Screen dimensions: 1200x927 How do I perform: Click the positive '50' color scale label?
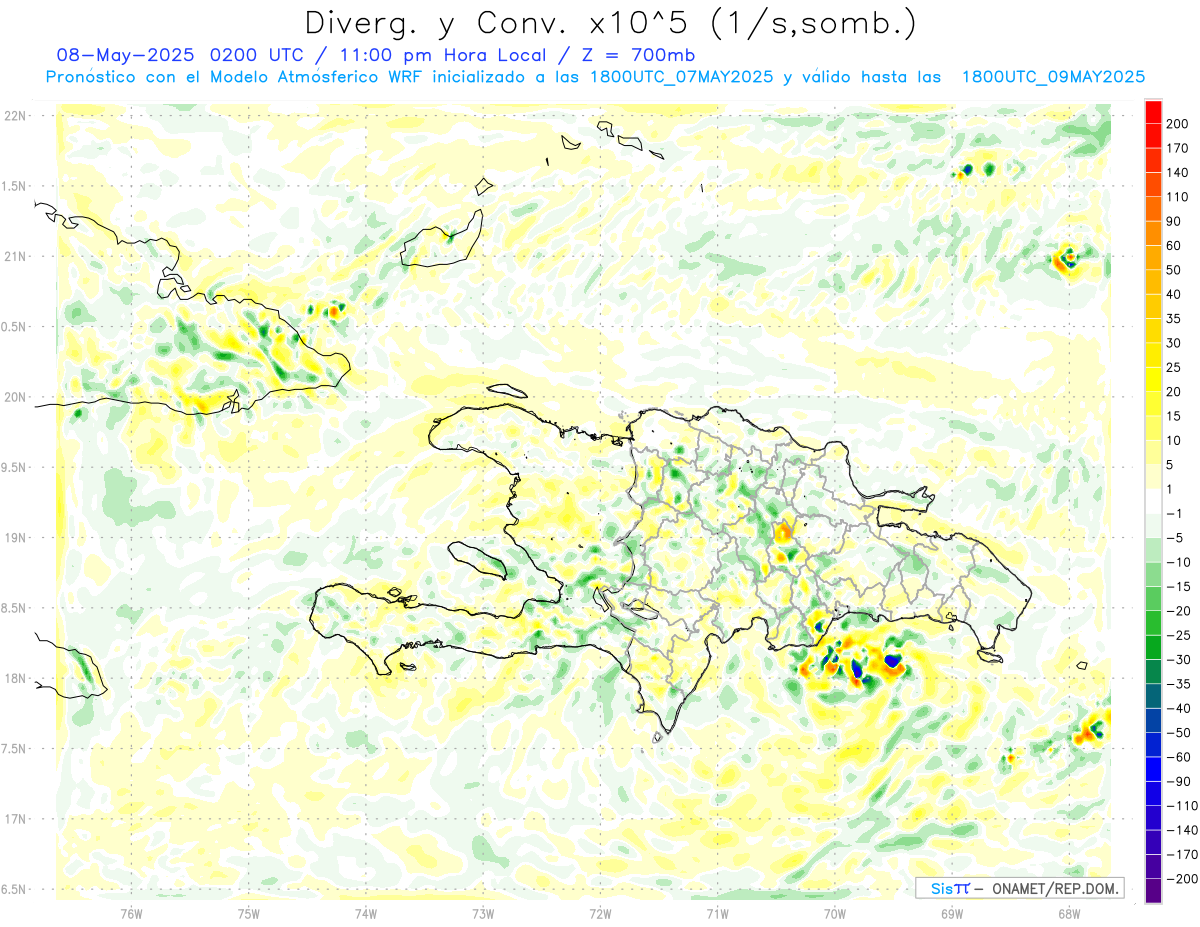[x=1174, y=270]
